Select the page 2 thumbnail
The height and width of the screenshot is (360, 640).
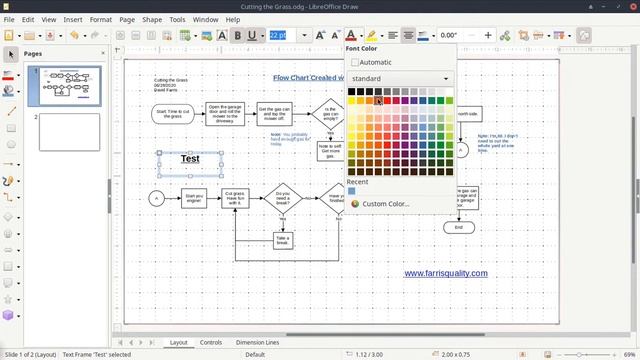69,132
